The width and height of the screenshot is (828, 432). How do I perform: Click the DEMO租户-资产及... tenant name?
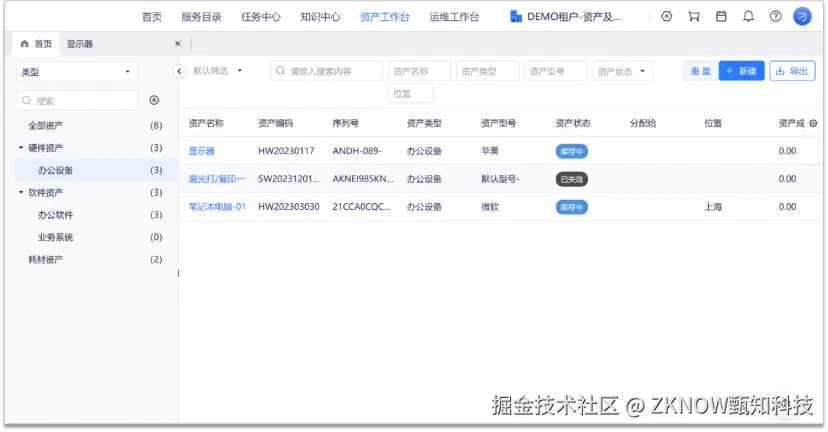(574, 17)
